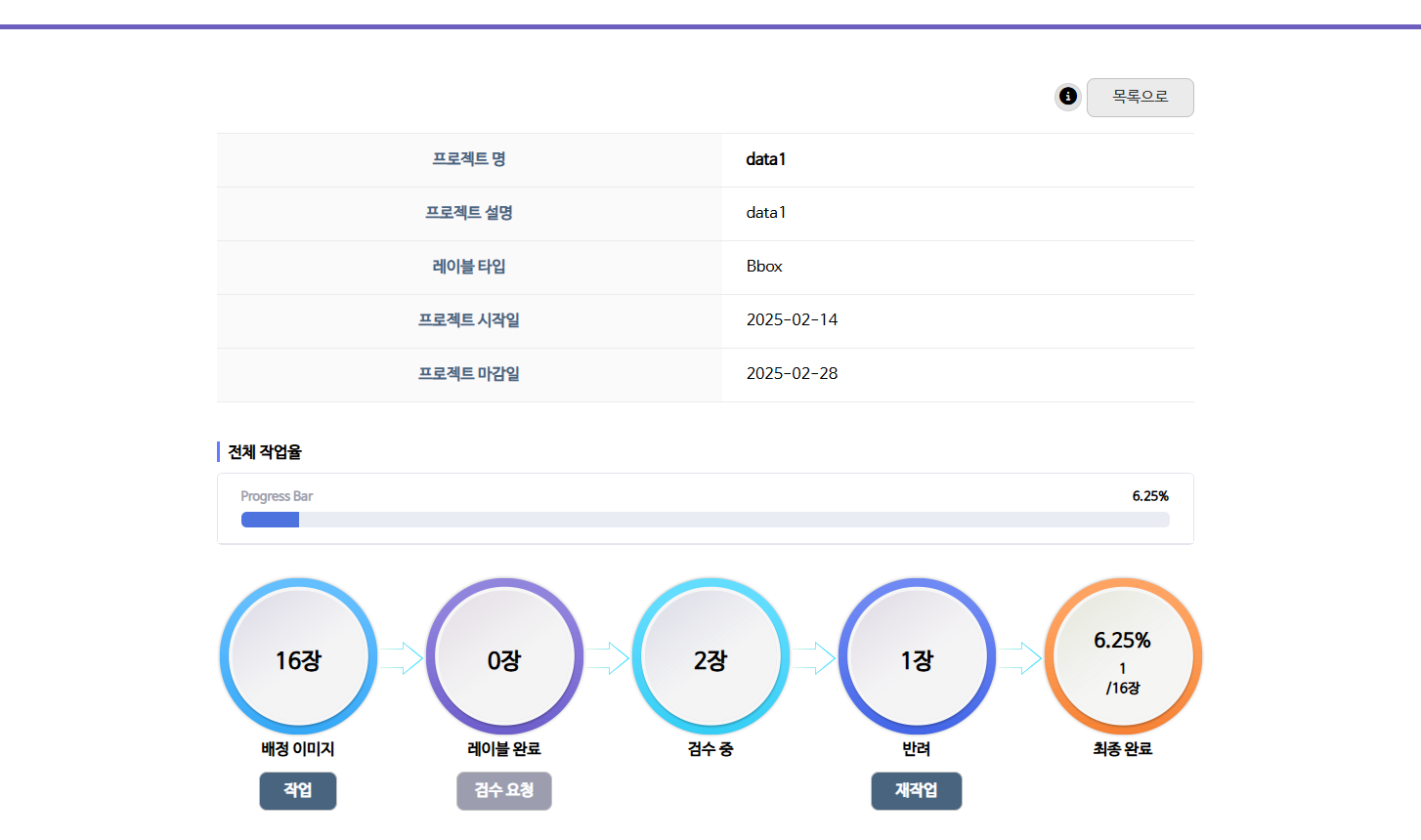This screenshot has width=1421, height=840.
Task: Select the 16장 assigned images circle
Action: tap(298, 657)
